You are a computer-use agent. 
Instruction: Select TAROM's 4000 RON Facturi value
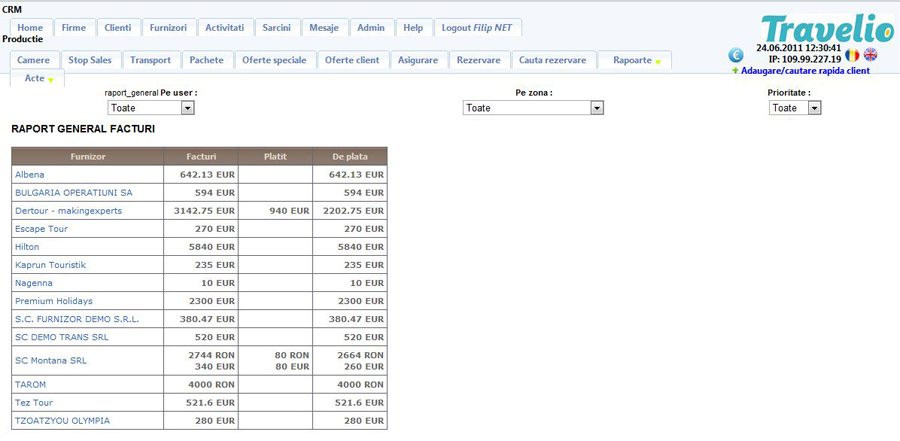211,384
